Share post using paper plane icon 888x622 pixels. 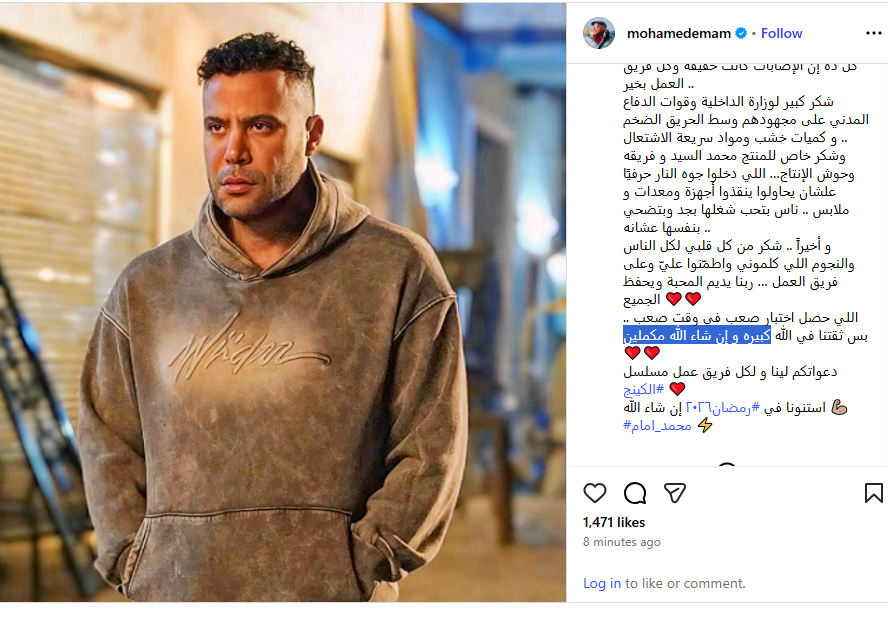[674, 493]
